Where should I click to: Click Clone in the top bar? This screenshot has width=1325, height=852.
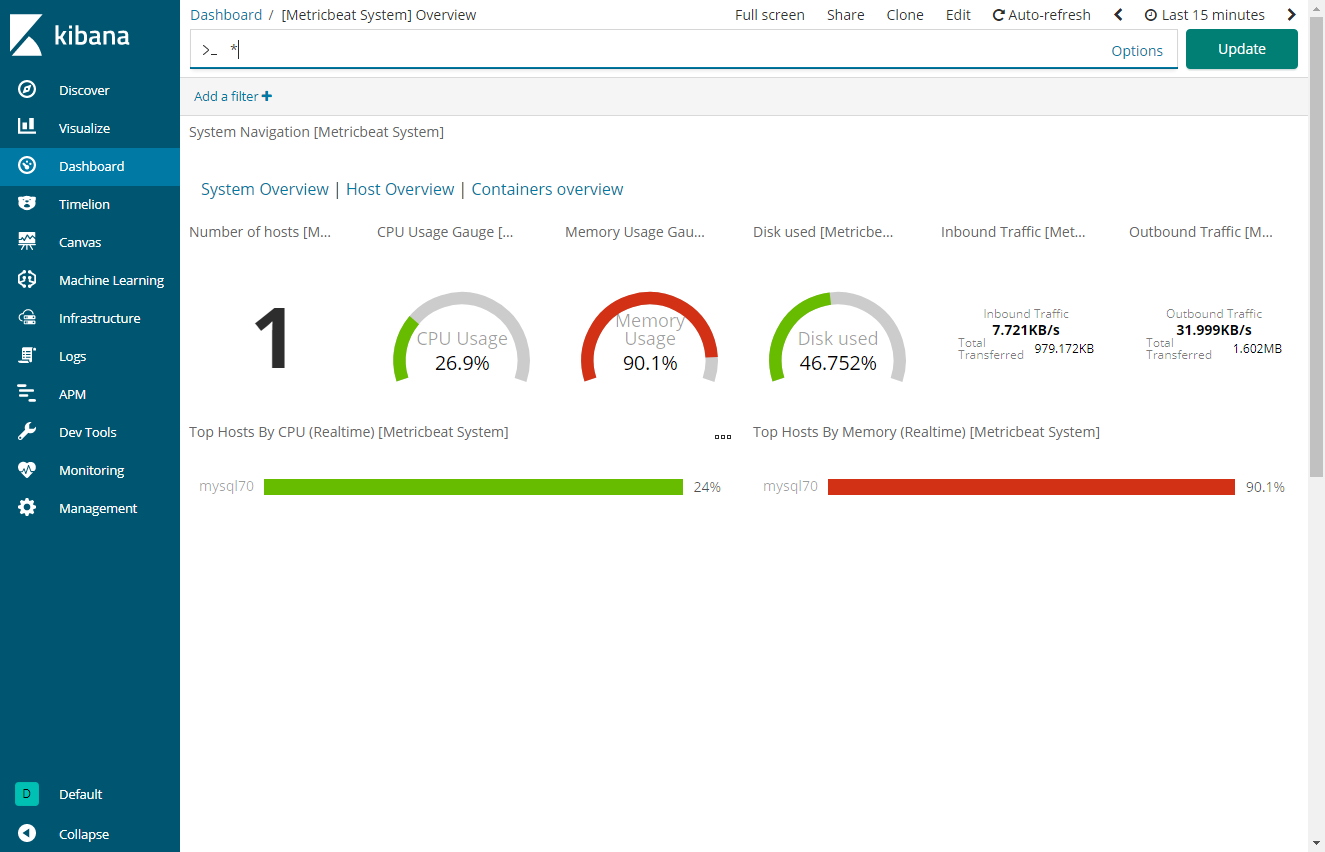coord(905,15)
